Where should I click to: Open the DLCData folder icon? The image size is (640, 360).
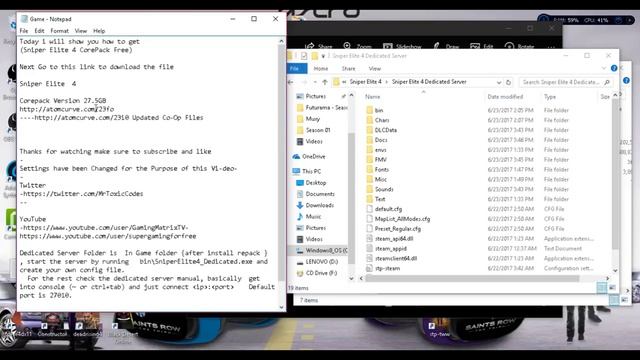pyautogui.click(x=369, y=130)
